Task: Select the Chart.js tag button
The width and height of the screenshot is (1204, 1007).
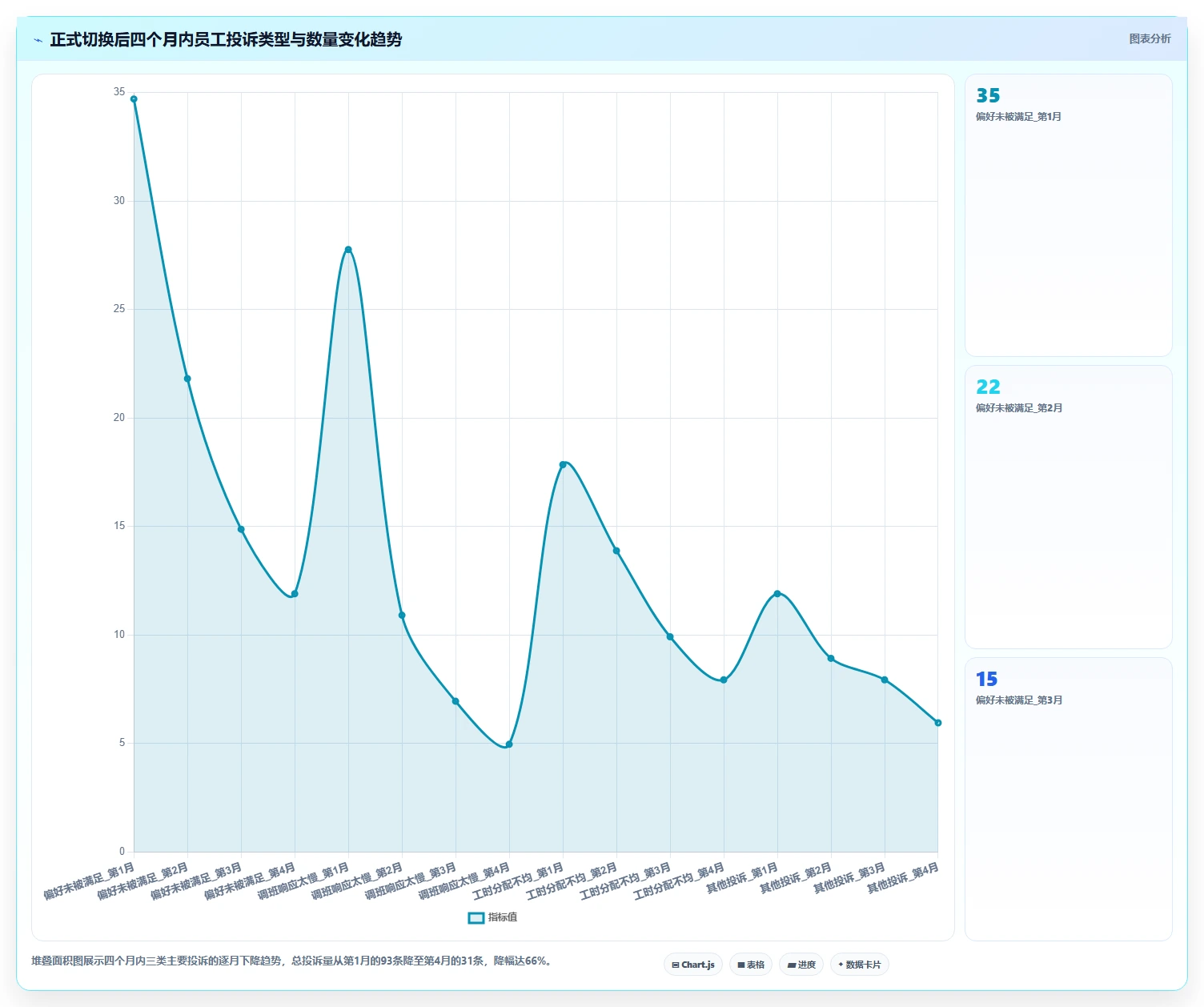Action: (693, 965)
